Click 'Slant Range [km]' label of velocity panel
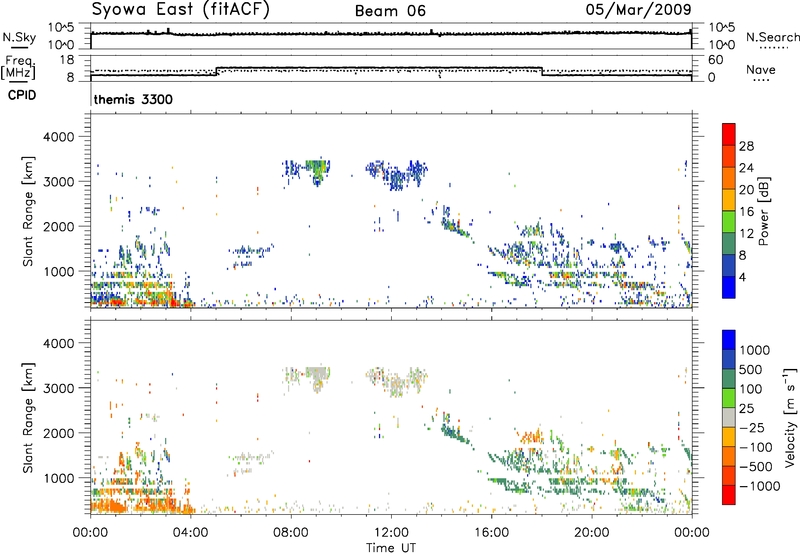The image size is (800, 554). pos(28,418)
